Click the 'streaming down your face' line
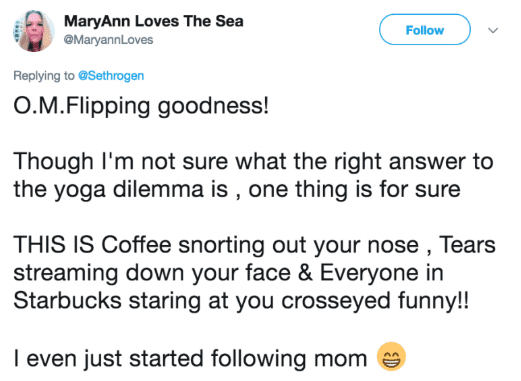The width and height of the screenshot is (521, 381). [228, 273]
